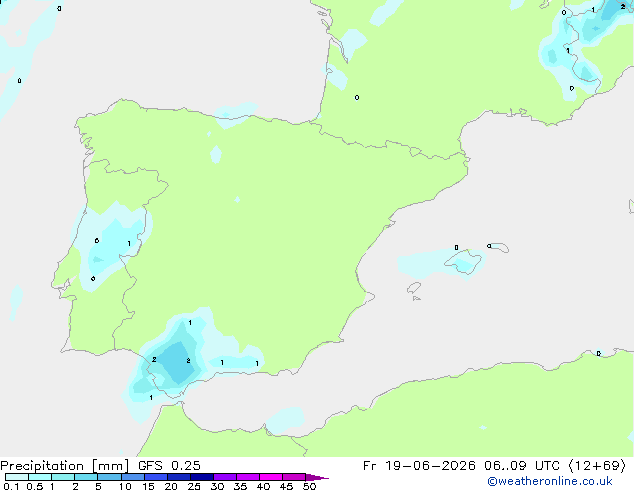Click the date '19-06-2026' text

[430, 466]
